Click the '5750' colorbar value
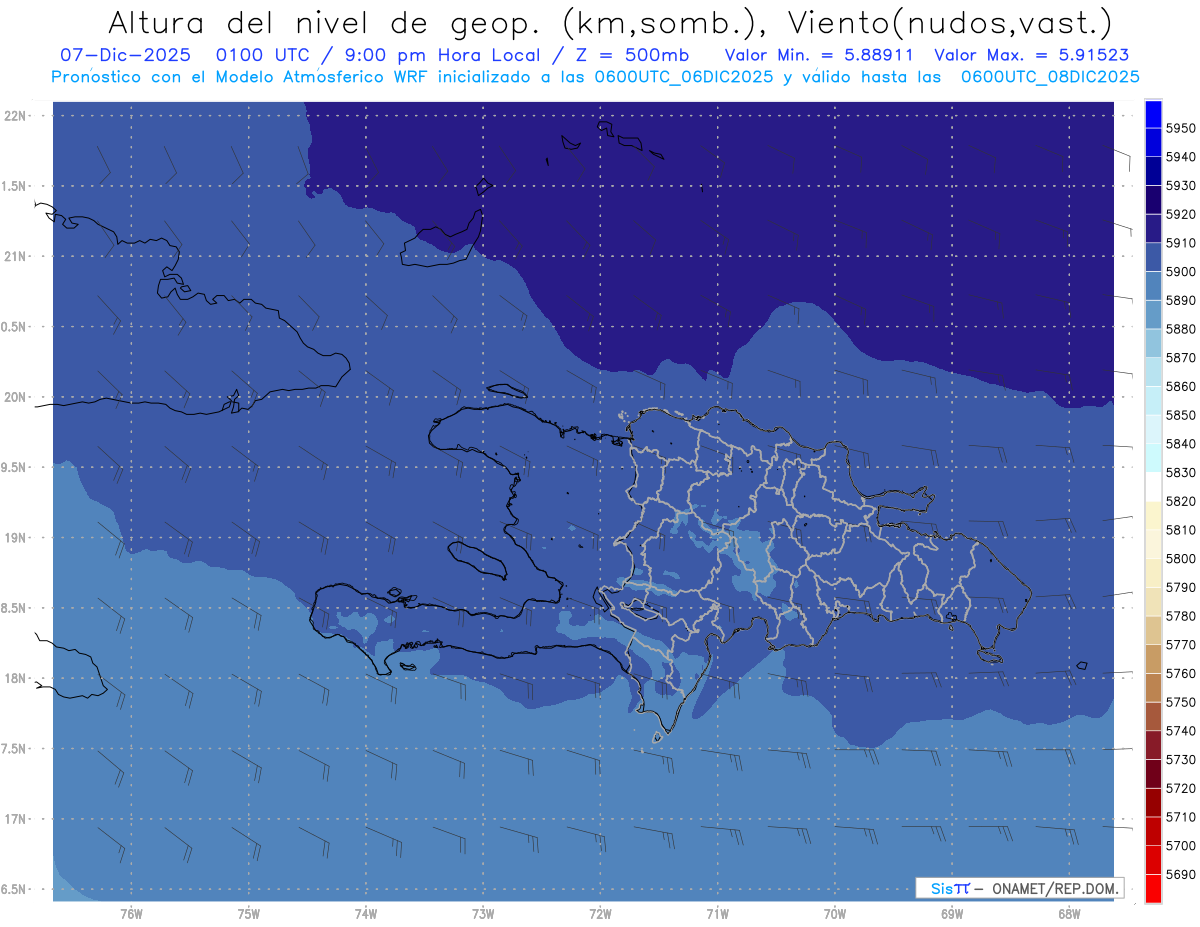The width and height of the screenshot is (1200, 927). pos(1180,702)
